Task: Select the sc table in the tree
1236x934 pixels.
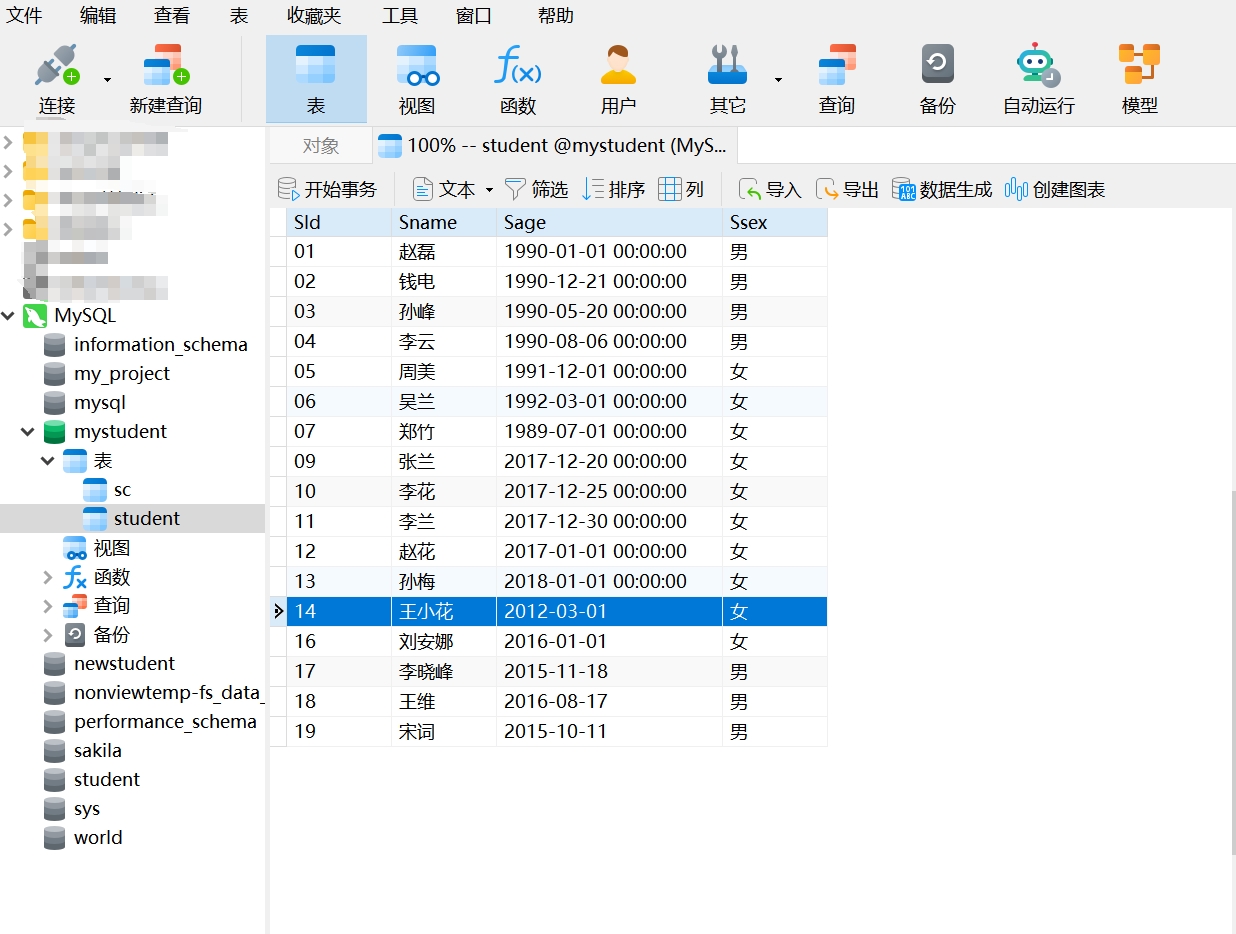Action: (x=122, y=490)
